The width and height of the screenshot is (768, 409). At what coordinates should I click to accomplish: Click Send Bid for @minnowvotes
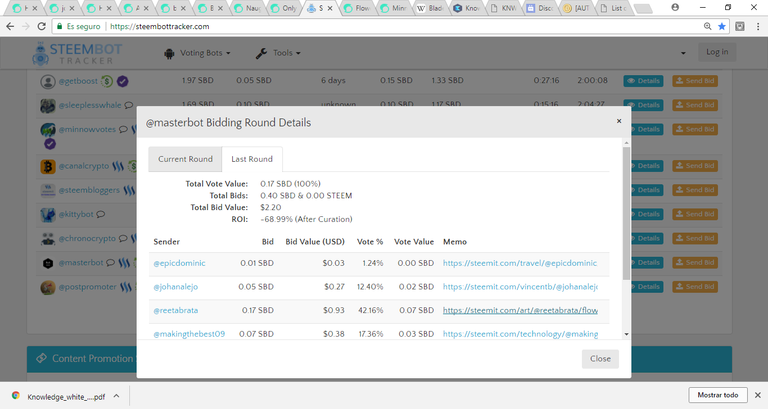click(695, 129)
